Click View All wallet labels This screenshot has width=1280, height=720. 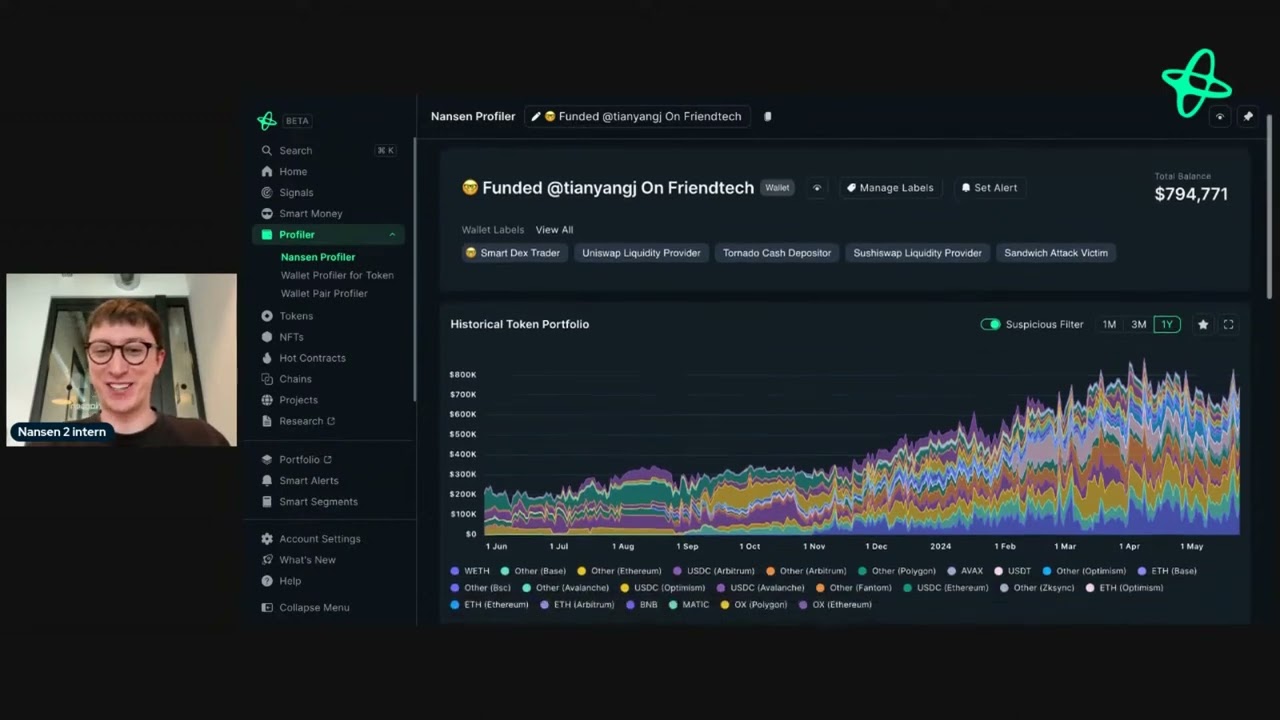point(554,230)
